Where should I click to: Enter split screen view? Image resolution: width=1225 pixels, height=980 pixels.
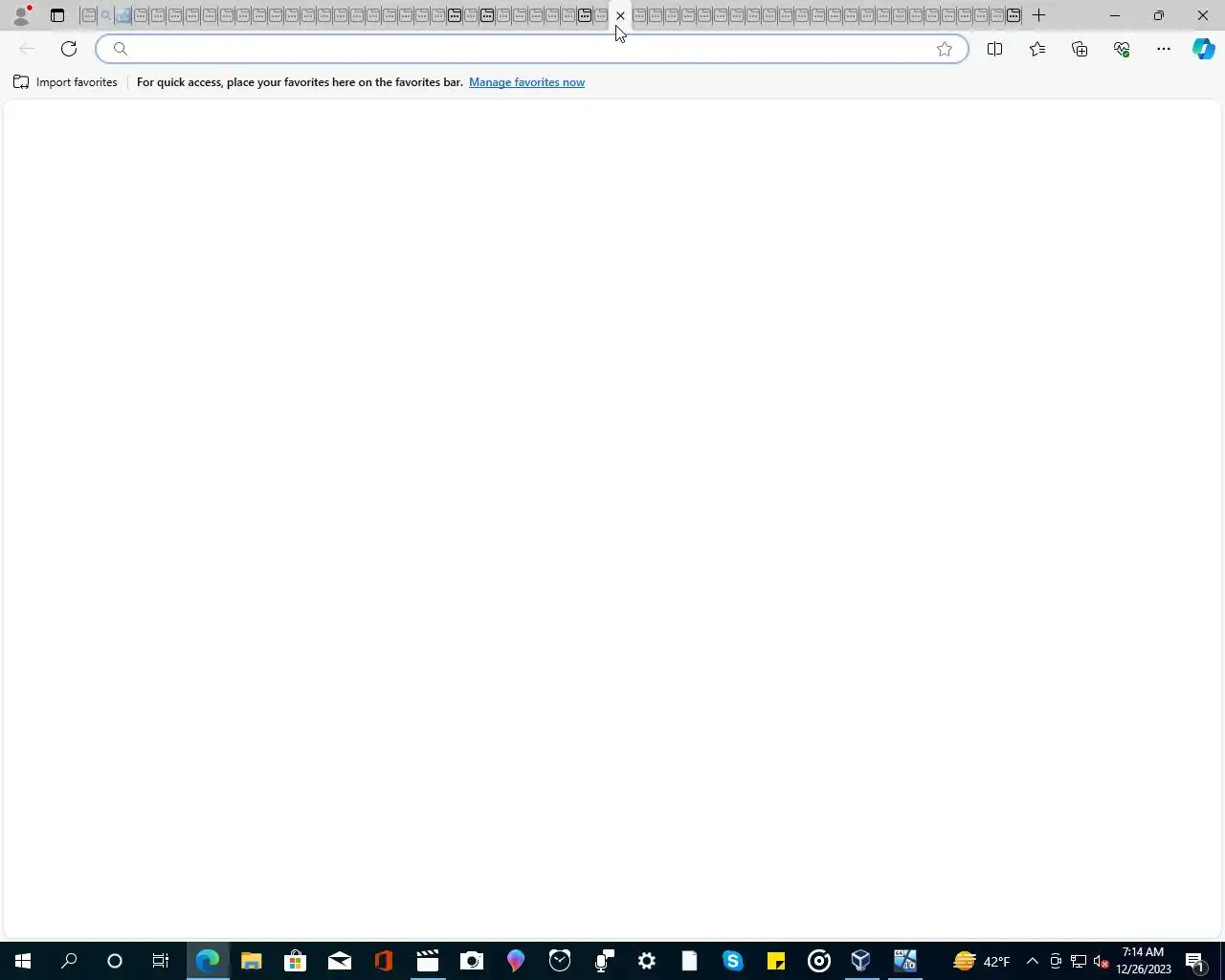click(994, 49)
